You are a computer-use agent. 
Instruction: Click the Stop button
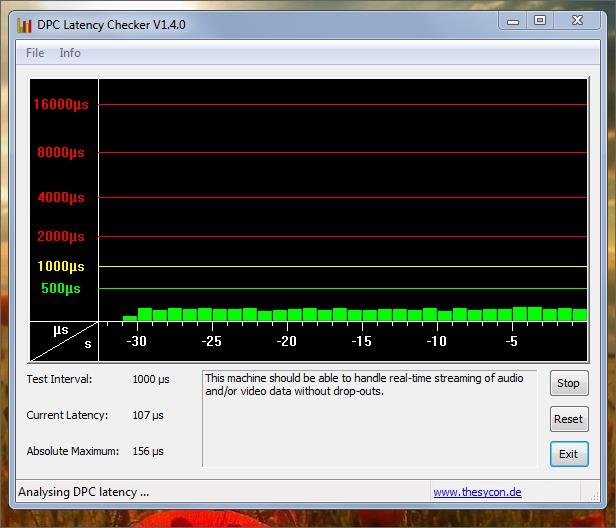[569, 383]
